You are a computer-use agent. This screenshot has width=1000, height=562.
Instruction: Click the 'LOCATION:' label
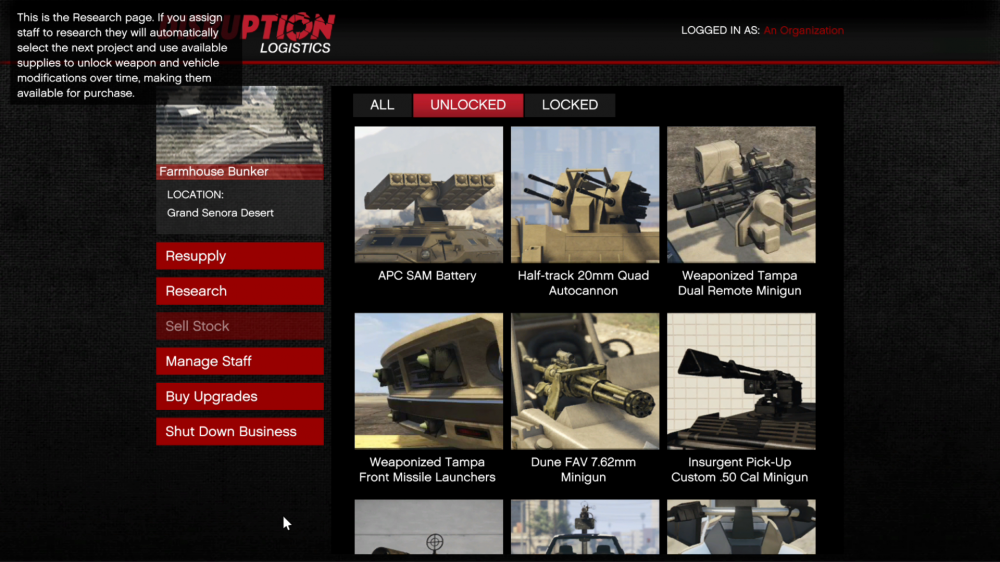pyautogui.click(x=195, y=195)
